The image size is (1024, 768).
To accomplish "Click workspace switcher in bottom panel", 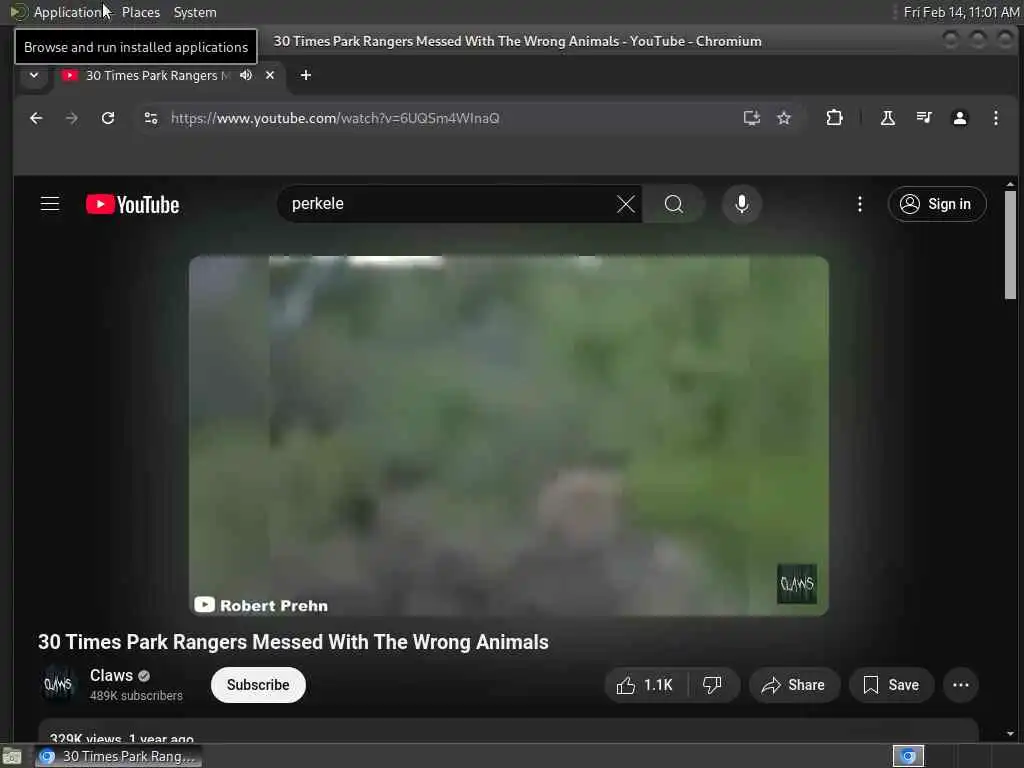I will tap(908, 756).
